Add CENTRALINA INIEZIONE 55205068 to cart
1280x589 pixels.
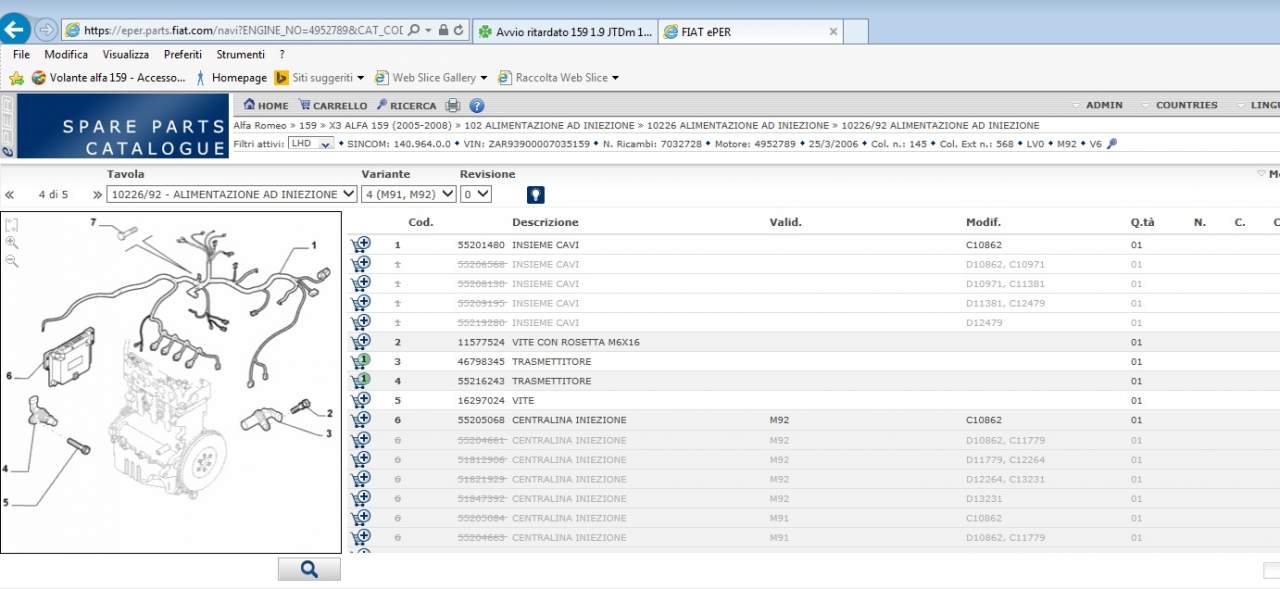361,420
